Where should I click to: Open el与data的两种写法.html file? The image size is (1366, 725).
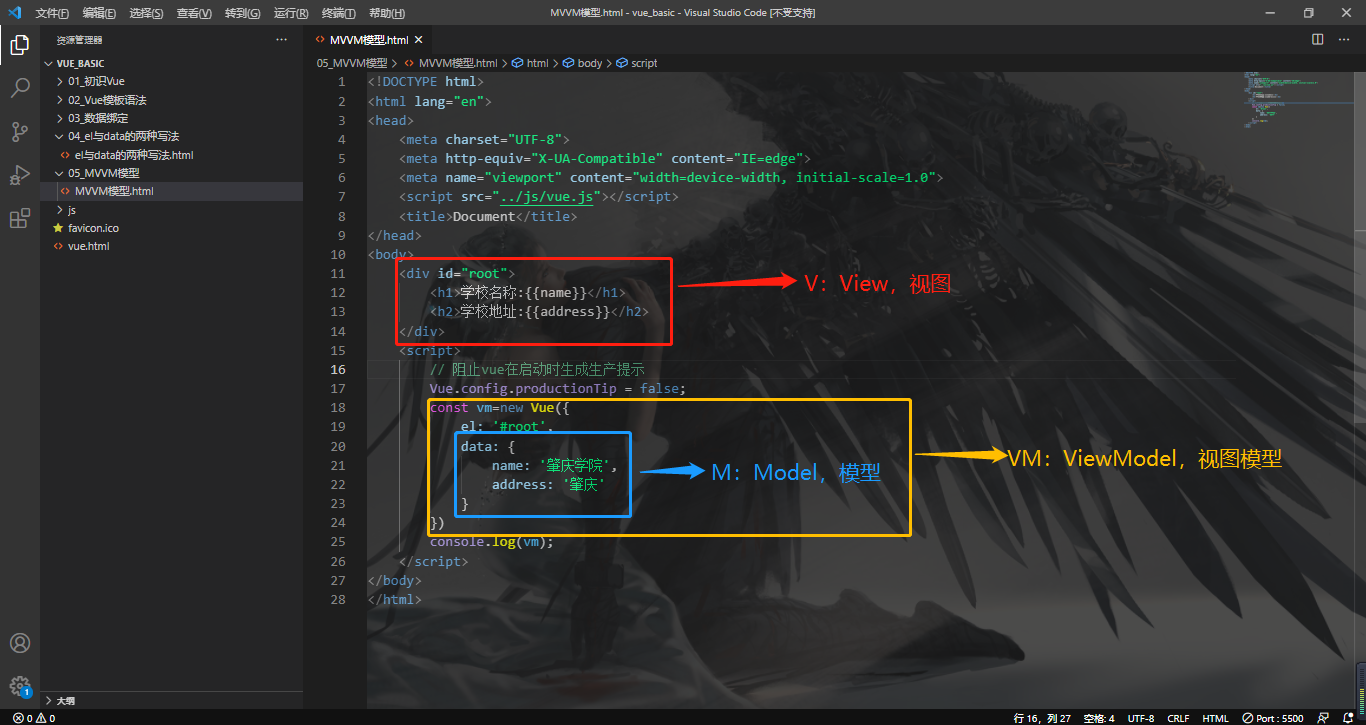coord(134,155)
